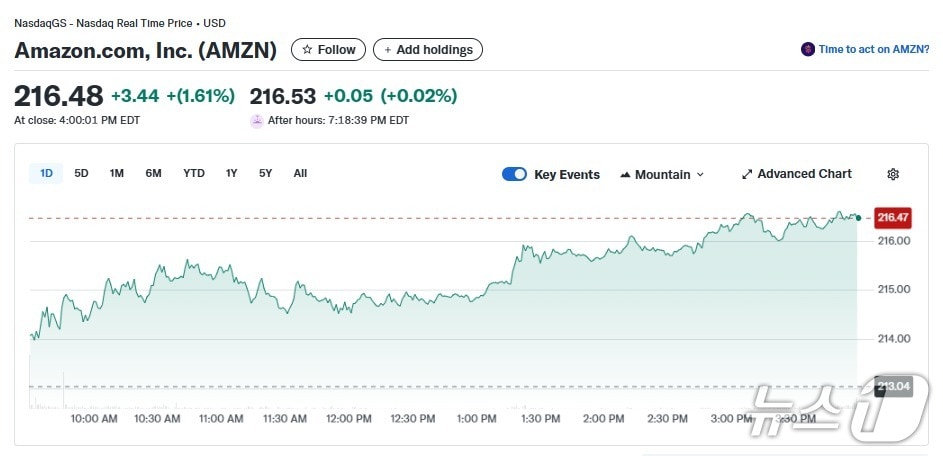Click the star icon on Follow

(307, 50)
